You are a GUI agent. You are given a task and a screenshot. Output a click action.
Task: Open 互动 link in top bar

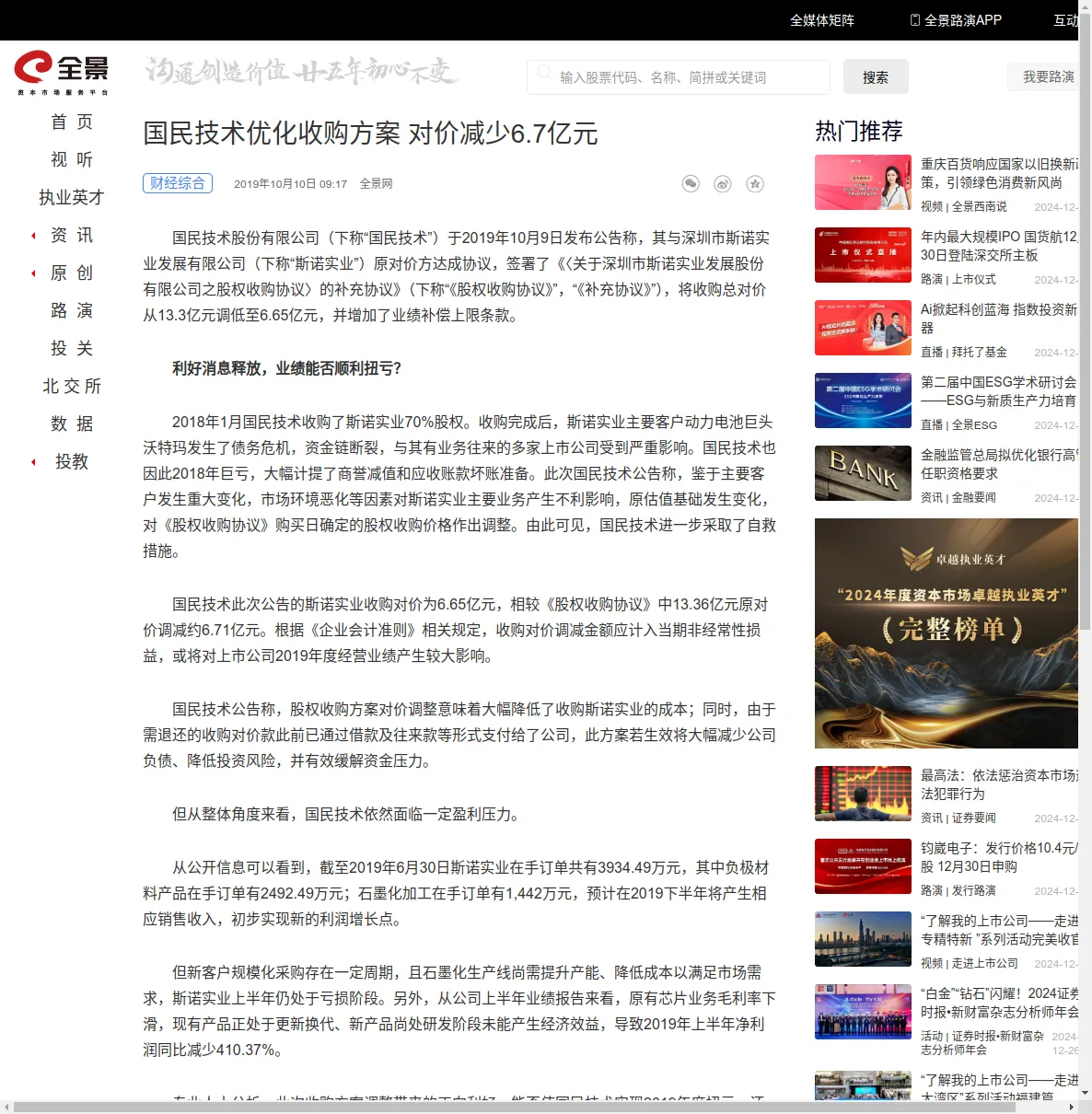coord(1065,20)
